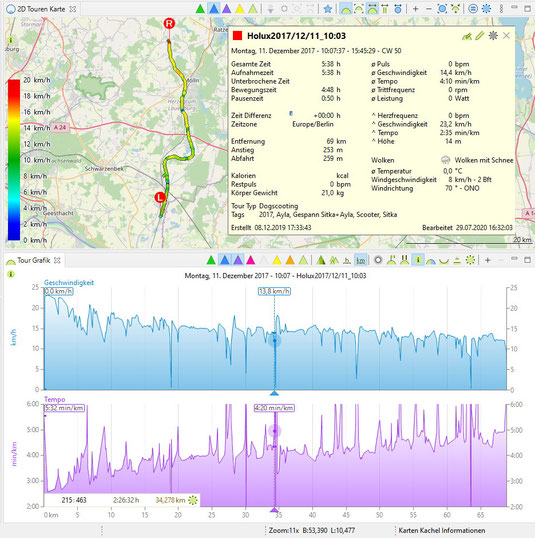
Task: Click small h axis icon in chart toolbar
Action: point(347,261)
